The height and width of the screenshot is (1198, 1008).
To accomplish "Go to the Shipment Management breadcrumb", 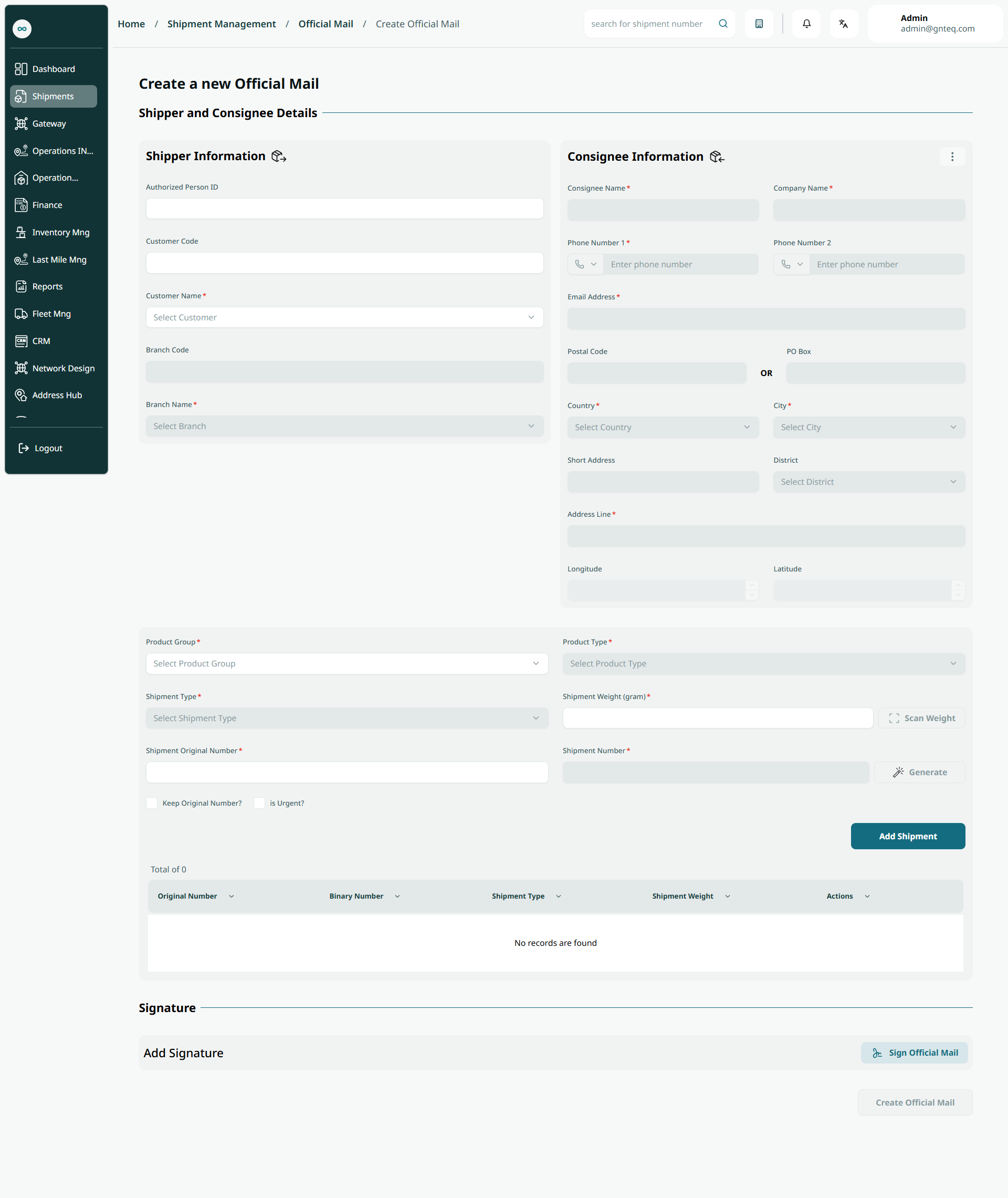I will coord(222,24).
